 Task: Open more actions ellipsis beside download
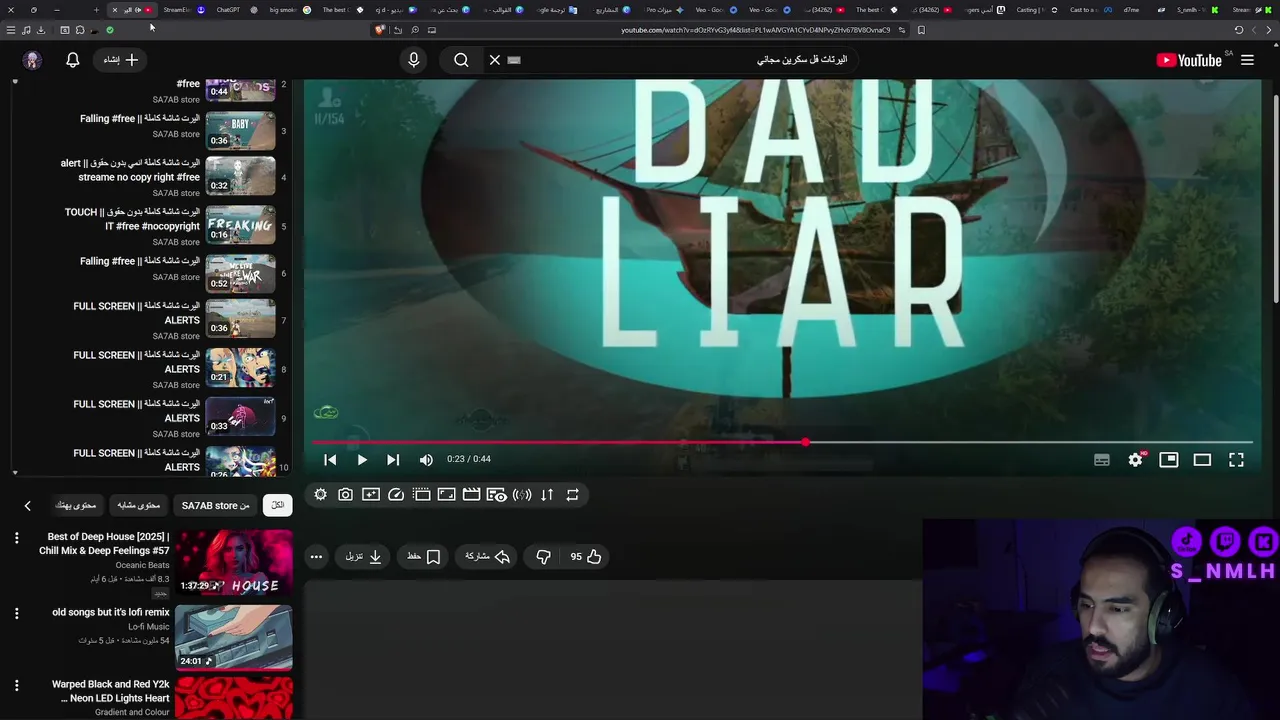[316, 557]
